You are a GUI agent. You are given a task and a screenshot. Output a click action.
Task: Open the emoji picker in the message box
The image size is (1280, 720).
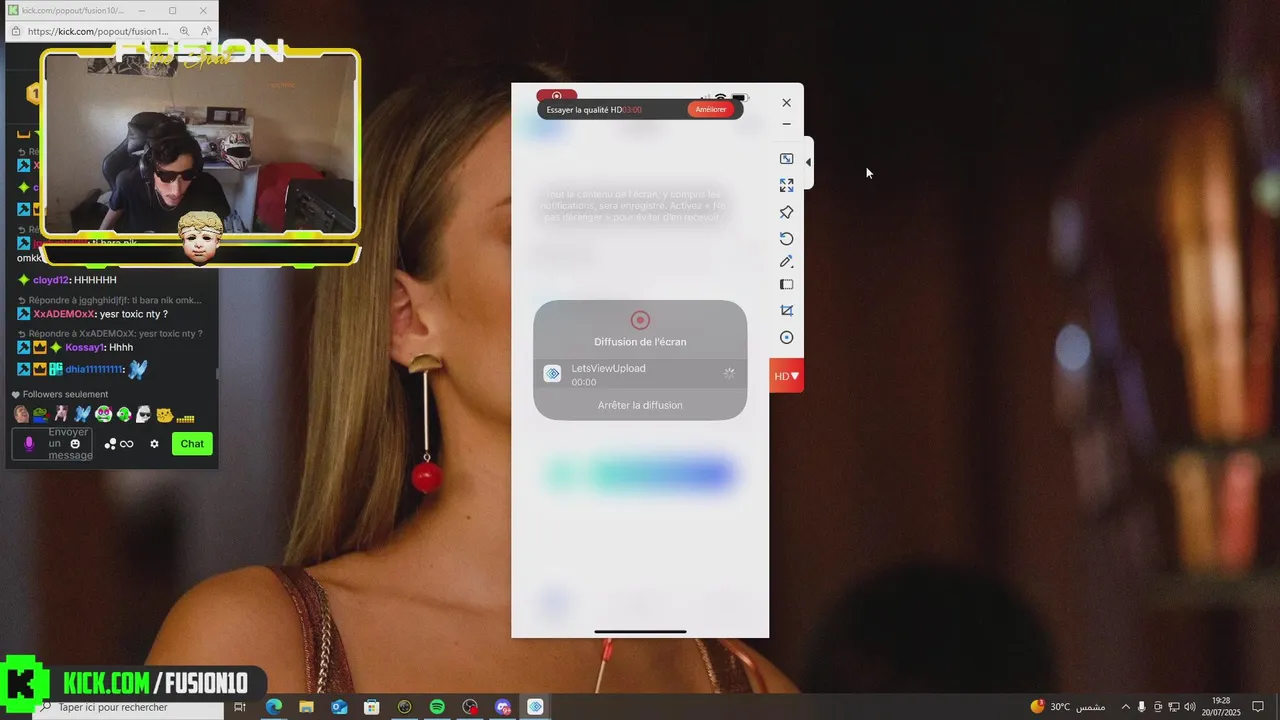tap(75, 444)
